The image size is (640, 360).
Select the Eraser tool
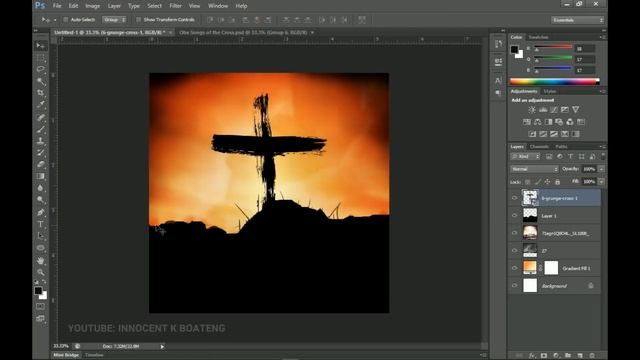[40, 164]
